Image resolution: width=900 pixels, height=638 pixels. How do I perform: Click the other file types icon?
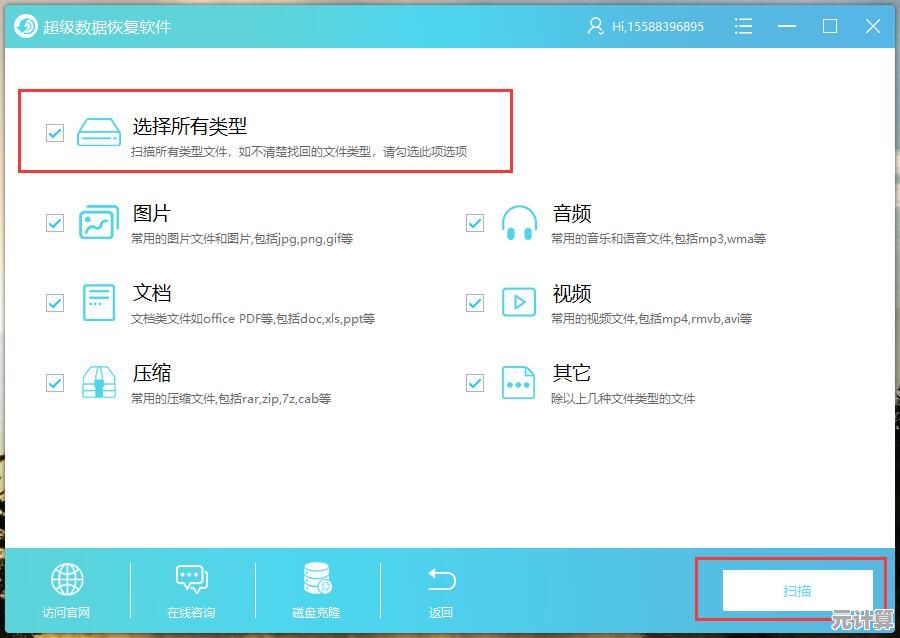519,382
